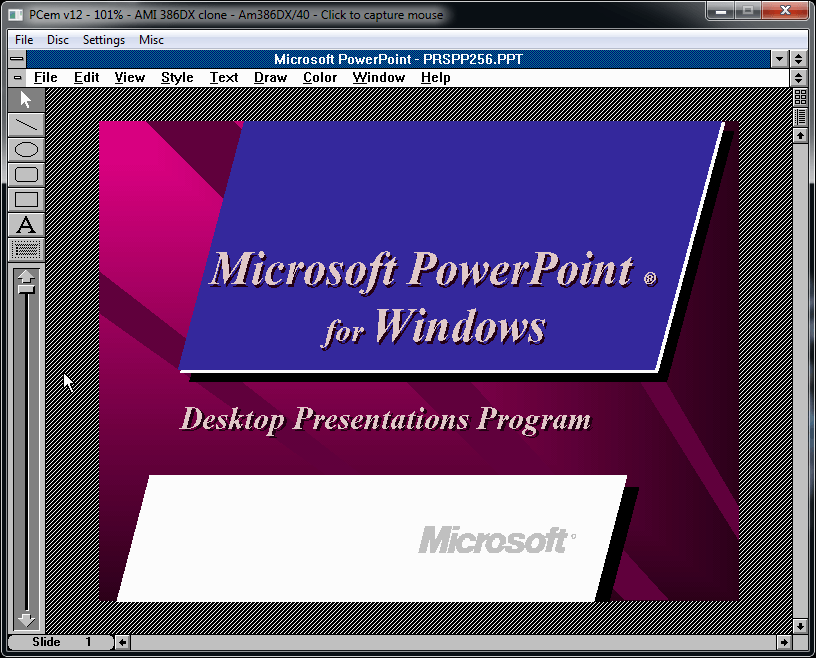Open the Edit menu
The image size is (816, 658).
pos(86,78)
